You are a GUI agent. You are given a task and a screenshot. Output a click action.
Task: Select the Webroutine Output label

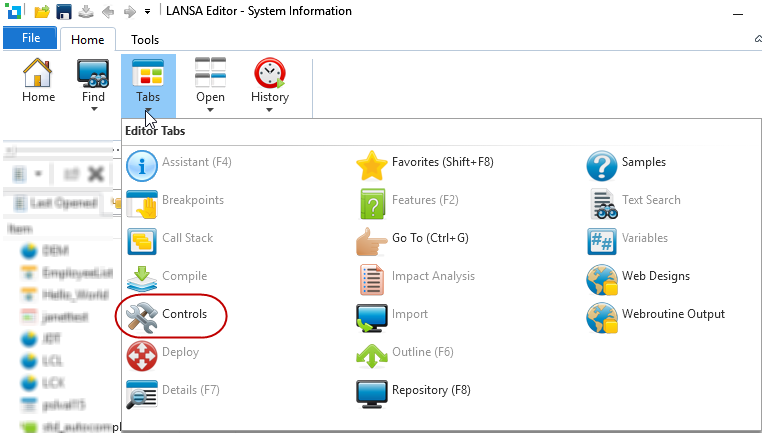click(x=673, y=314)
